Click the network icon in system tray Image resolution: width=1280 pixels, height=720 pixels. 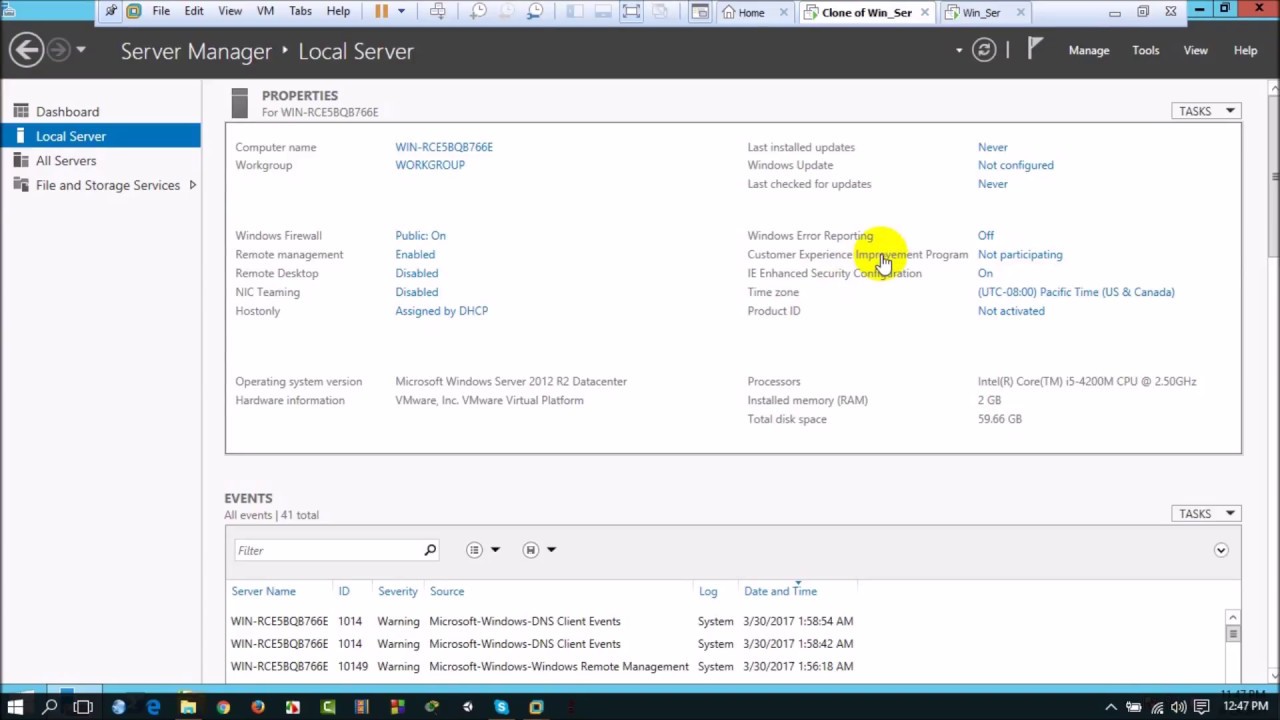[x=1157, y=707]
